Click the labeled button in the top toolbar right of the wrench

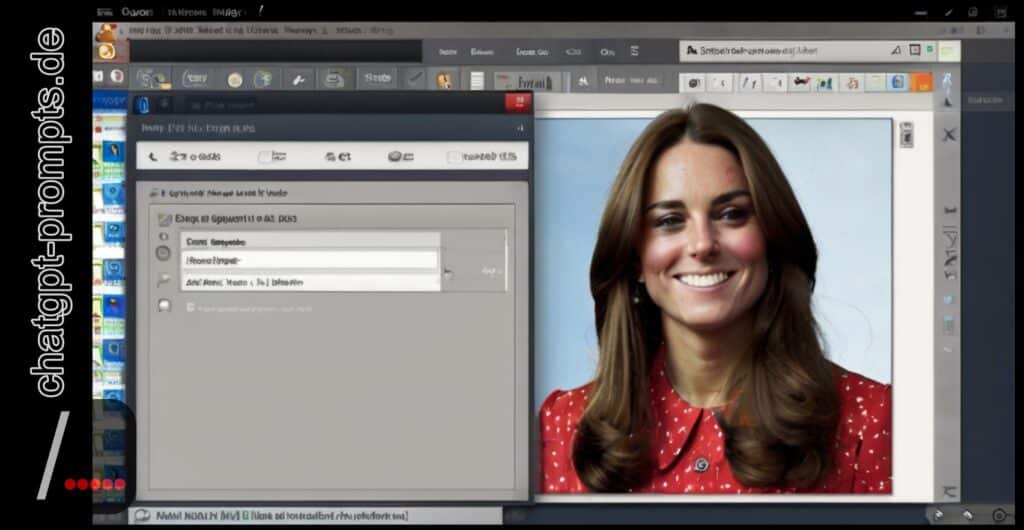click(377, 78)
